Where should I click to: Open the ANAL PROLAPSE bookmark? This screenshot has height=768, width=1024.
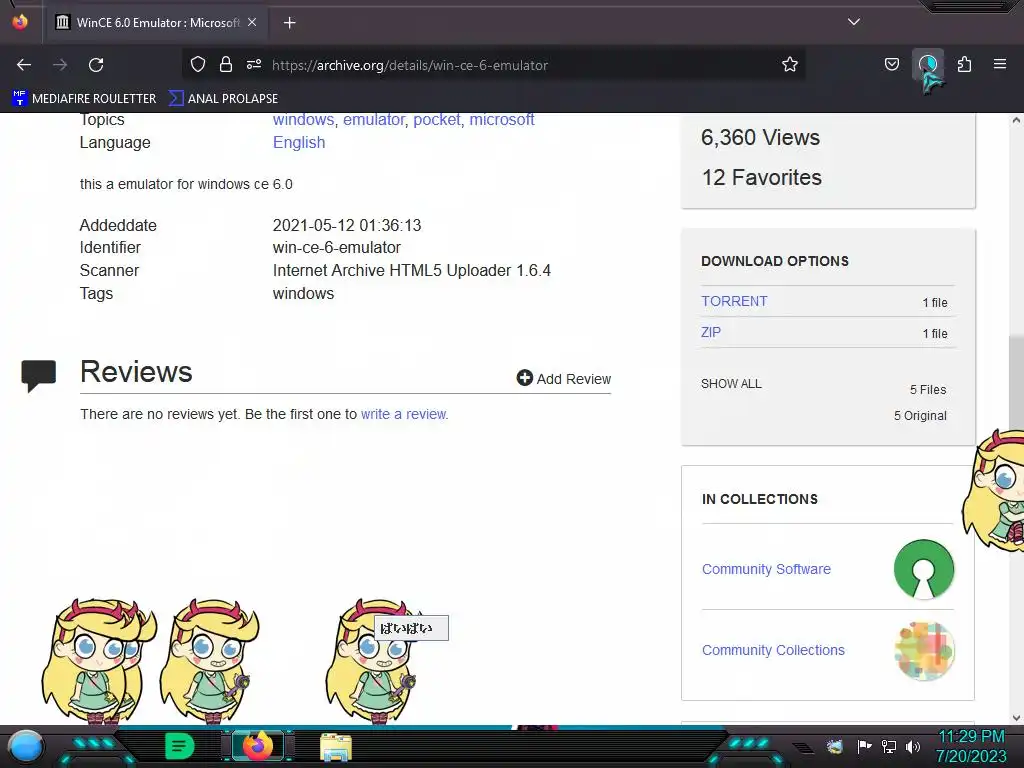223,99
